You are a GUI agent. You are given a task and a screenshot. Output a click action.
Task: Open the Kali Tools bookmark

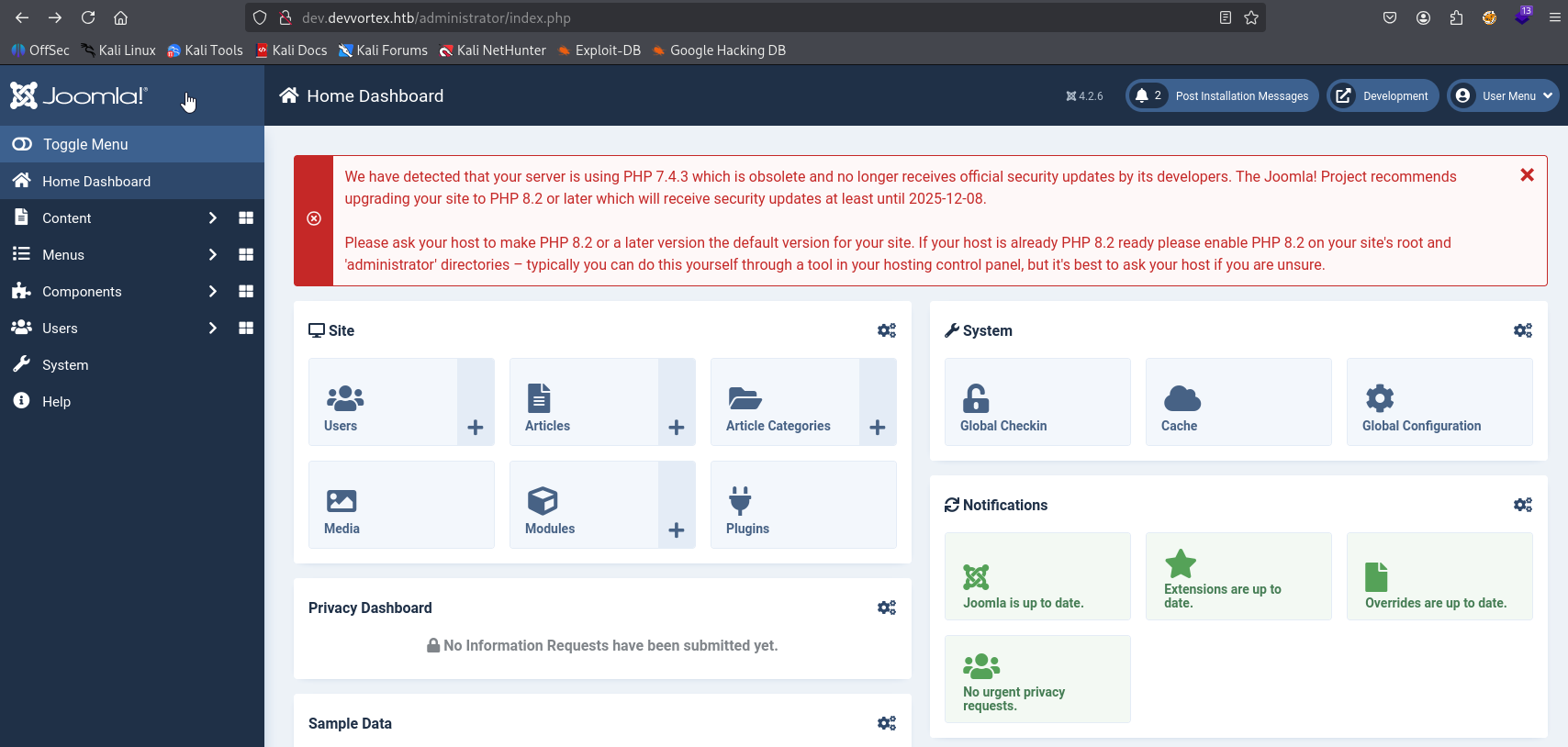(205, 50)
